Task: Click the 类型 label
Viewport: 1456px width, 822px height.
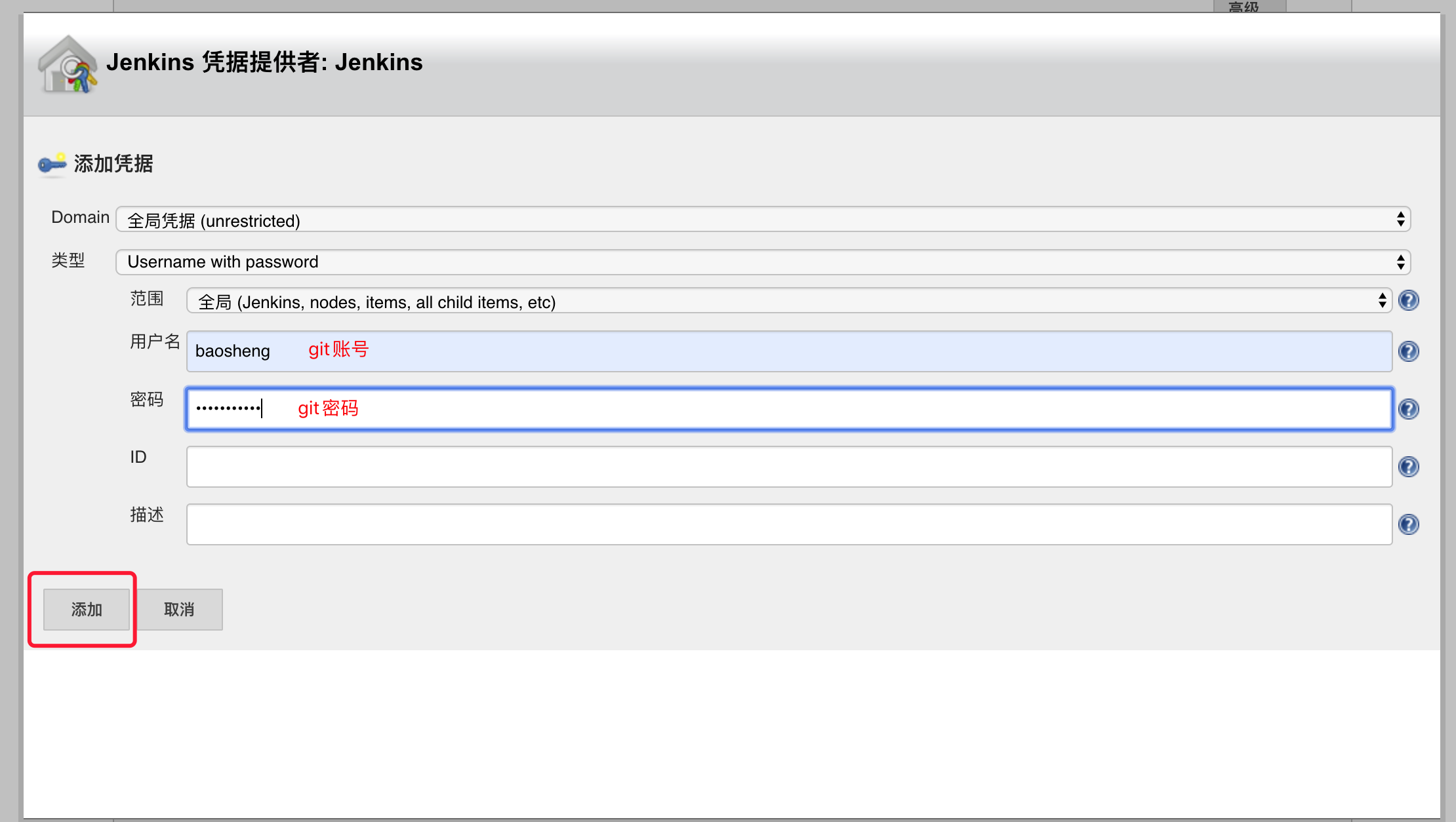Action: pos(68,260)
